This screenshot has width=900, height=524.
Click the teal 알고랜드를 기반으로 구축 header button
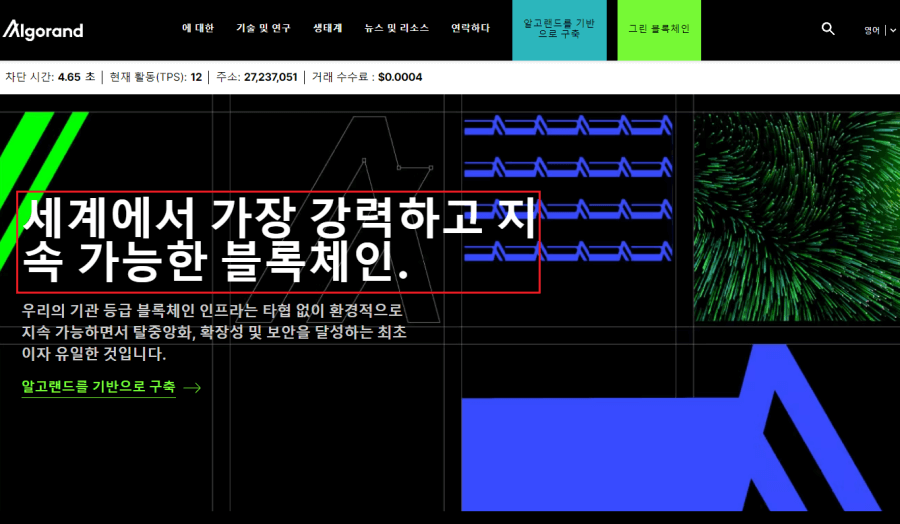559,30
